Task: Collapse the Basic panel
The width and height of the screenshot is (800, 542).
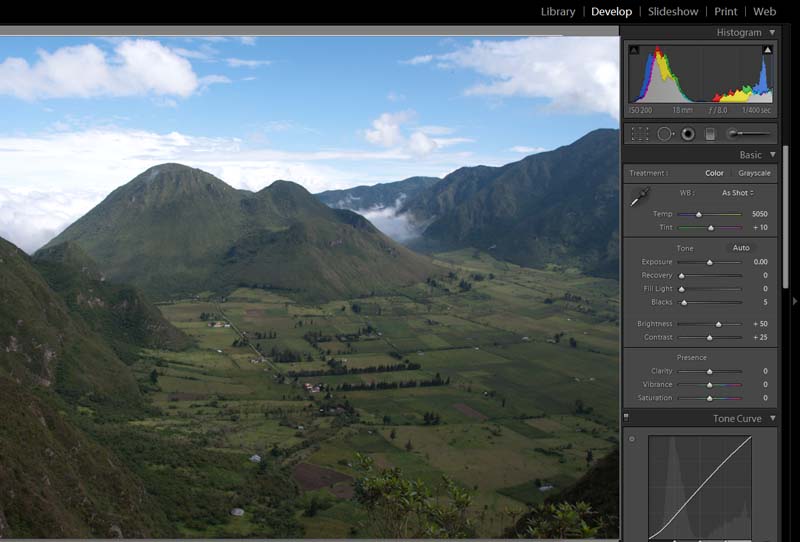Action: (772, 154)
